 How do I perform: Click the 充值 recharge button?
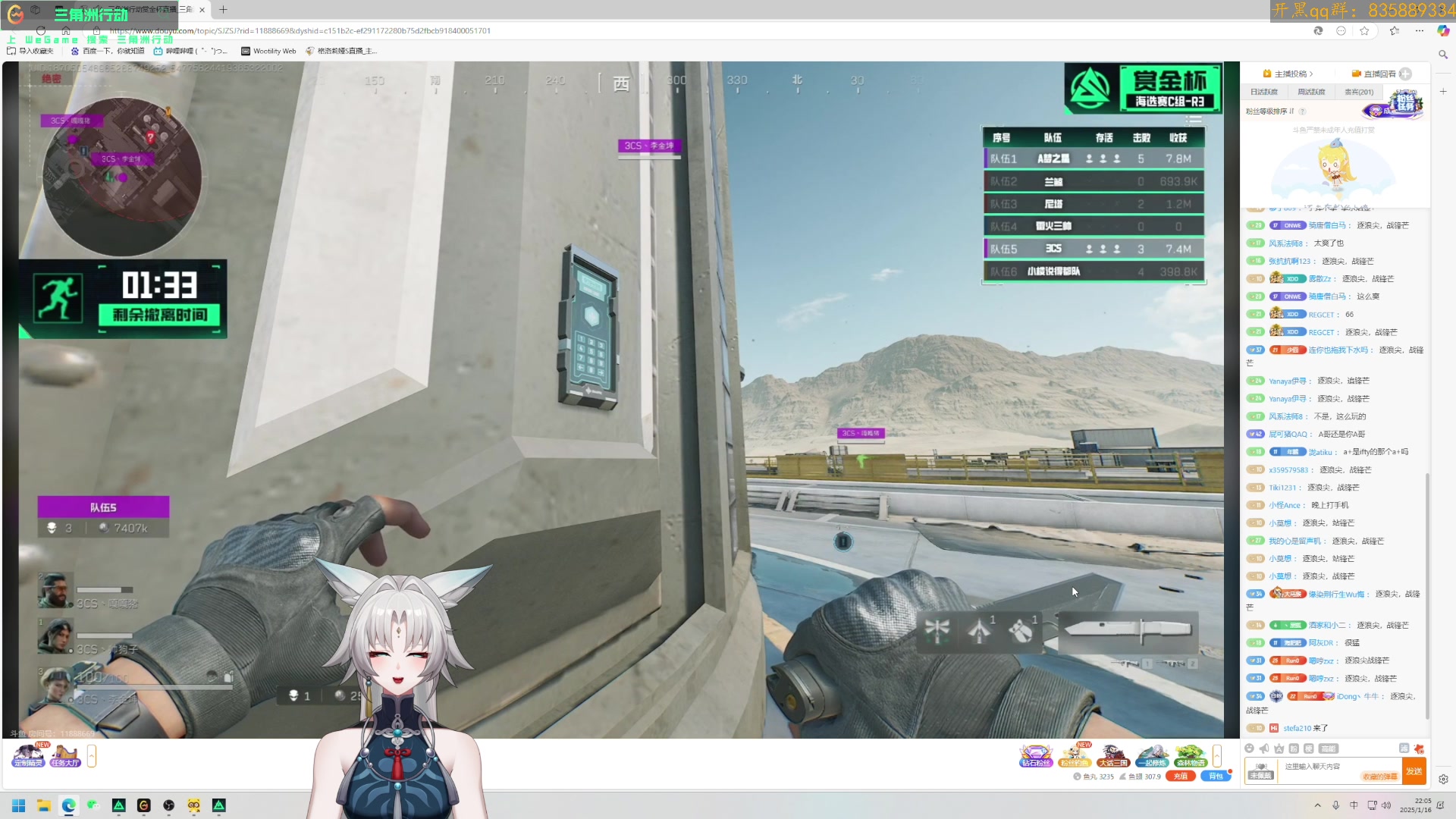click(x=1180, y=776)
